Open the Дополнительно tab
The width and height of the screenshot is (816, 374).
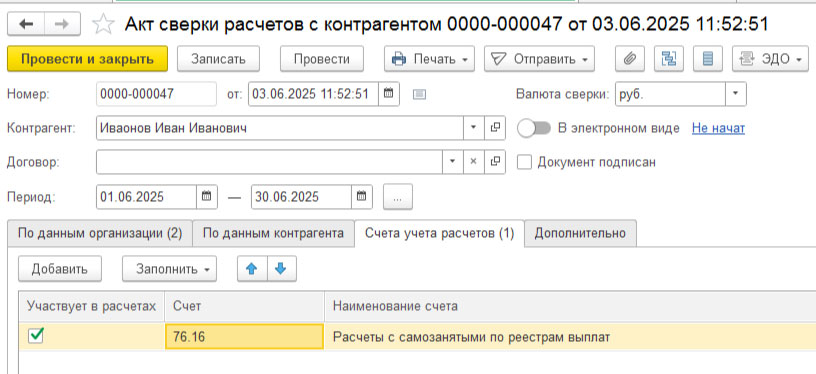pyautogui.click(x=580, y=233)
